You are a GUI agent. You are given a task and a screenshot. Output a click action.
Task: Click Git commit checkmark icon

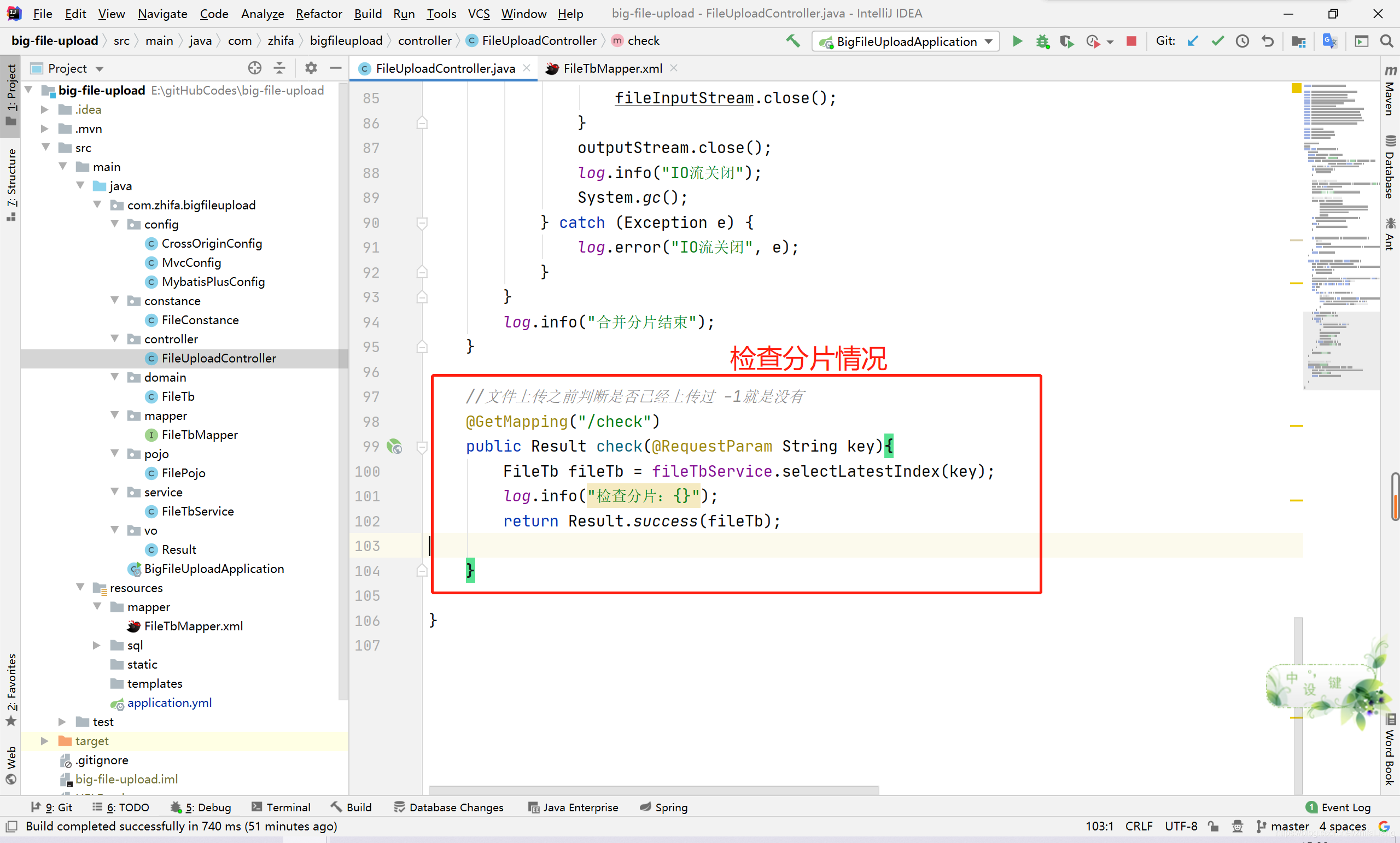(x=1217, y=41)
